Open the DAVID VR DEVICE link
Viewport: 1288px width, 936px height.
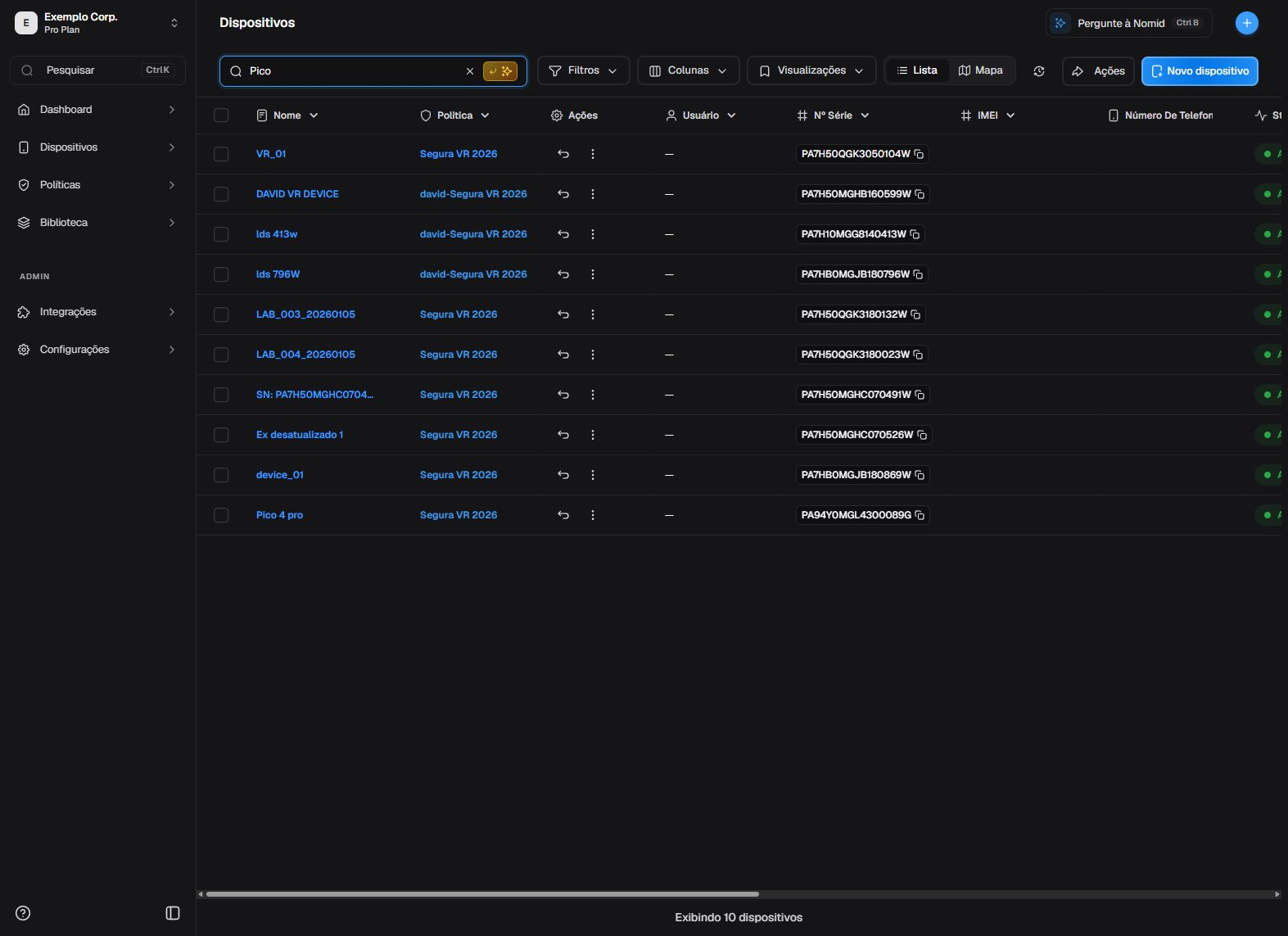tap(297, 194)
